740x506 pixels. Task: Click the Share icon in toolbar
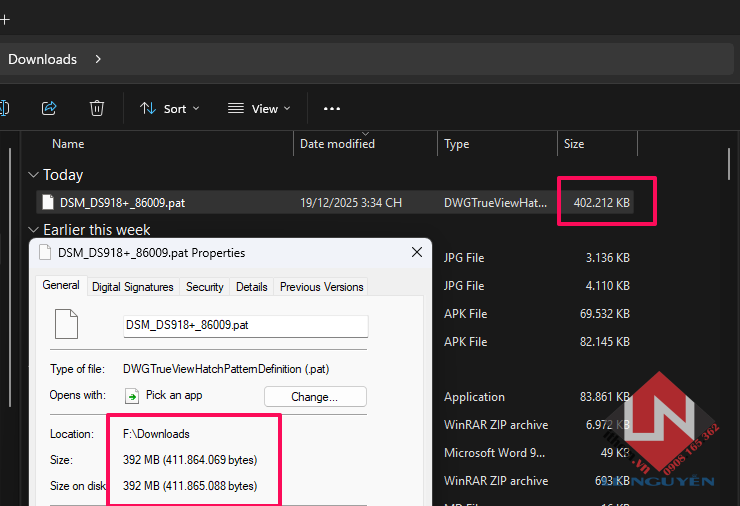coord(49,108)
